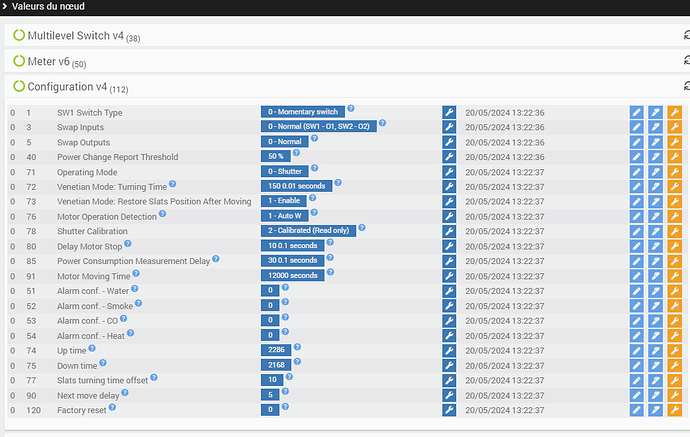Click the '0 - Normal (SW1 - O1, SW2 - O2)' badge
This screenshot has width=690, height=437.
pyautogui.click(x=319, y=126)
